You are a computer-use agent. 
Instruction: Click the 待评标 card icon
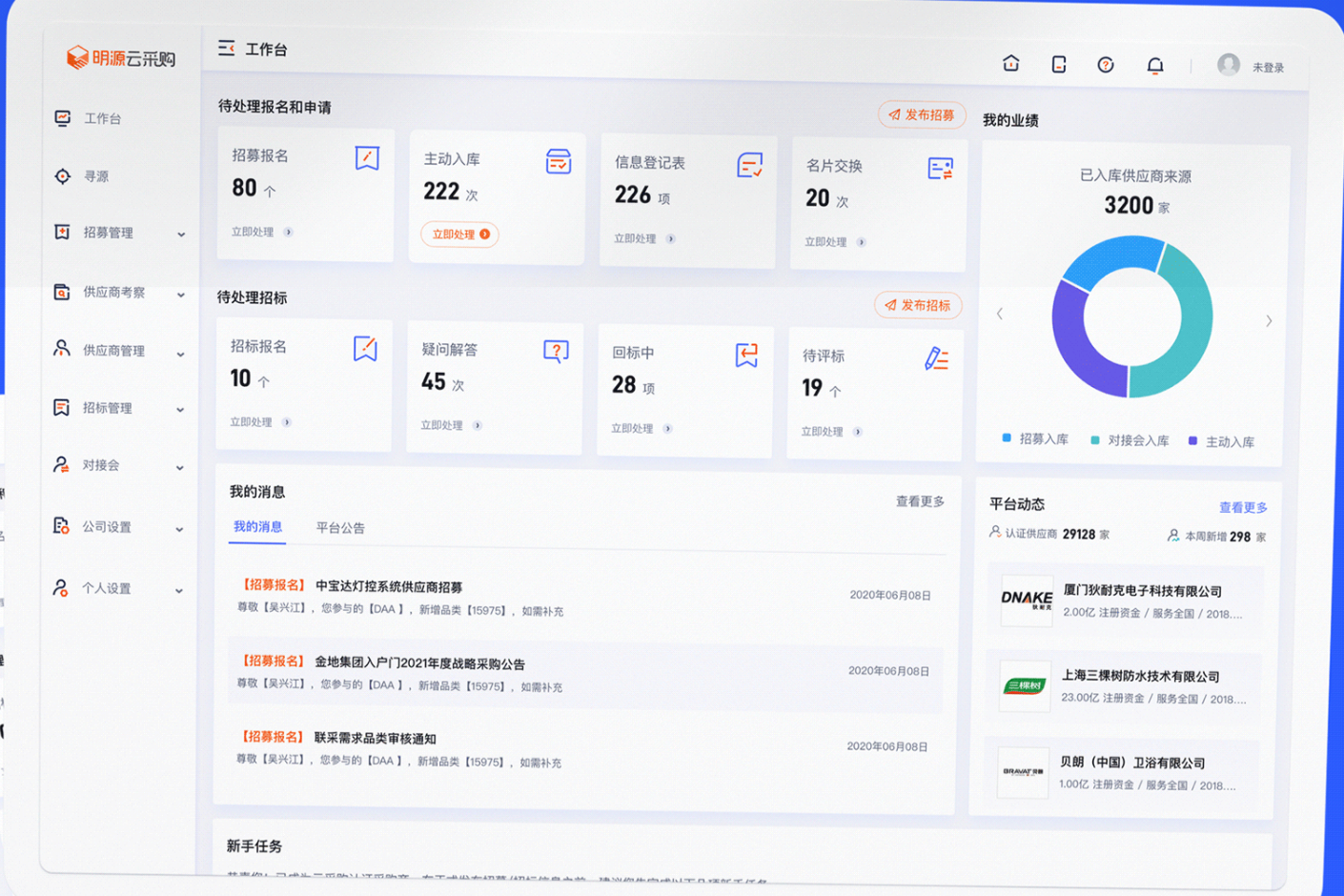[x=937, y=358]
